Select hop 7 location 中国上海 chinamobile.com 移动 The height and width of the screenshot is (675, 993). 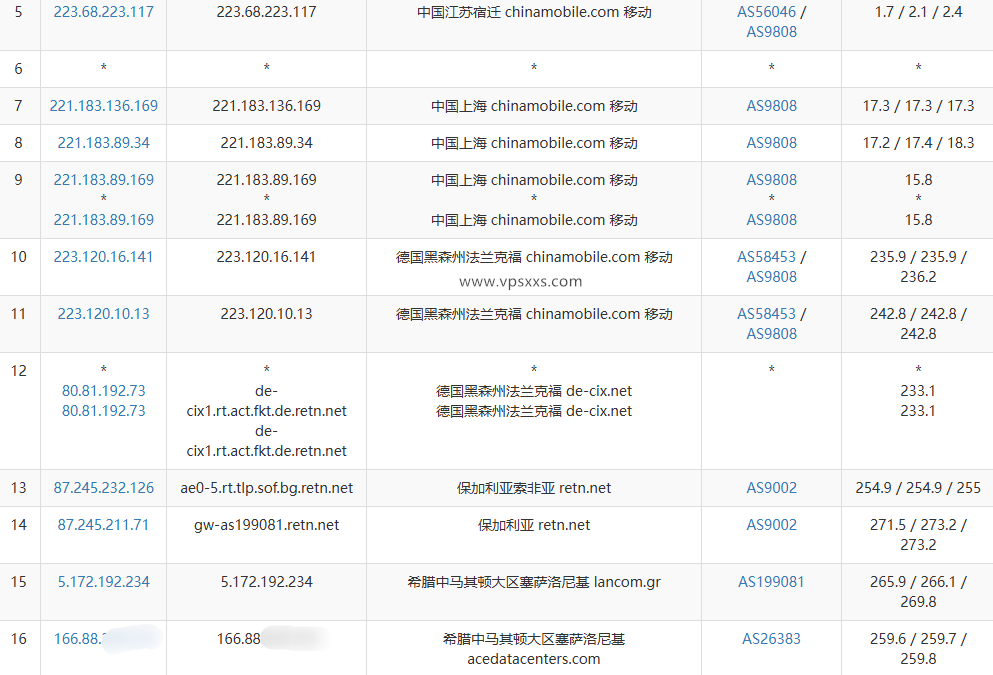534,106
